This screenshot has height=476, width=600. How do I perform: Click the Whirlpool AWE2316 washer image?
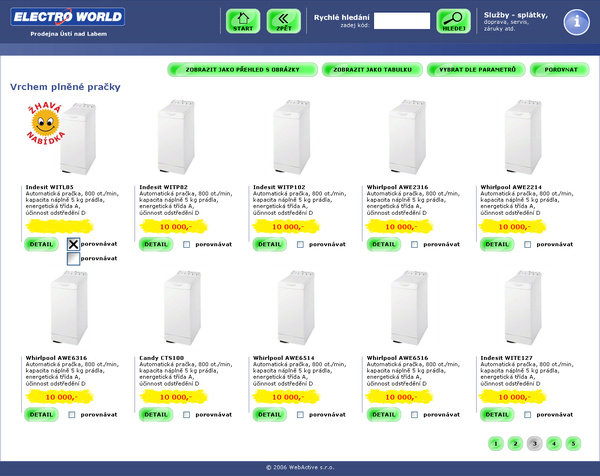pyautogui.click(x=408, y=137)
